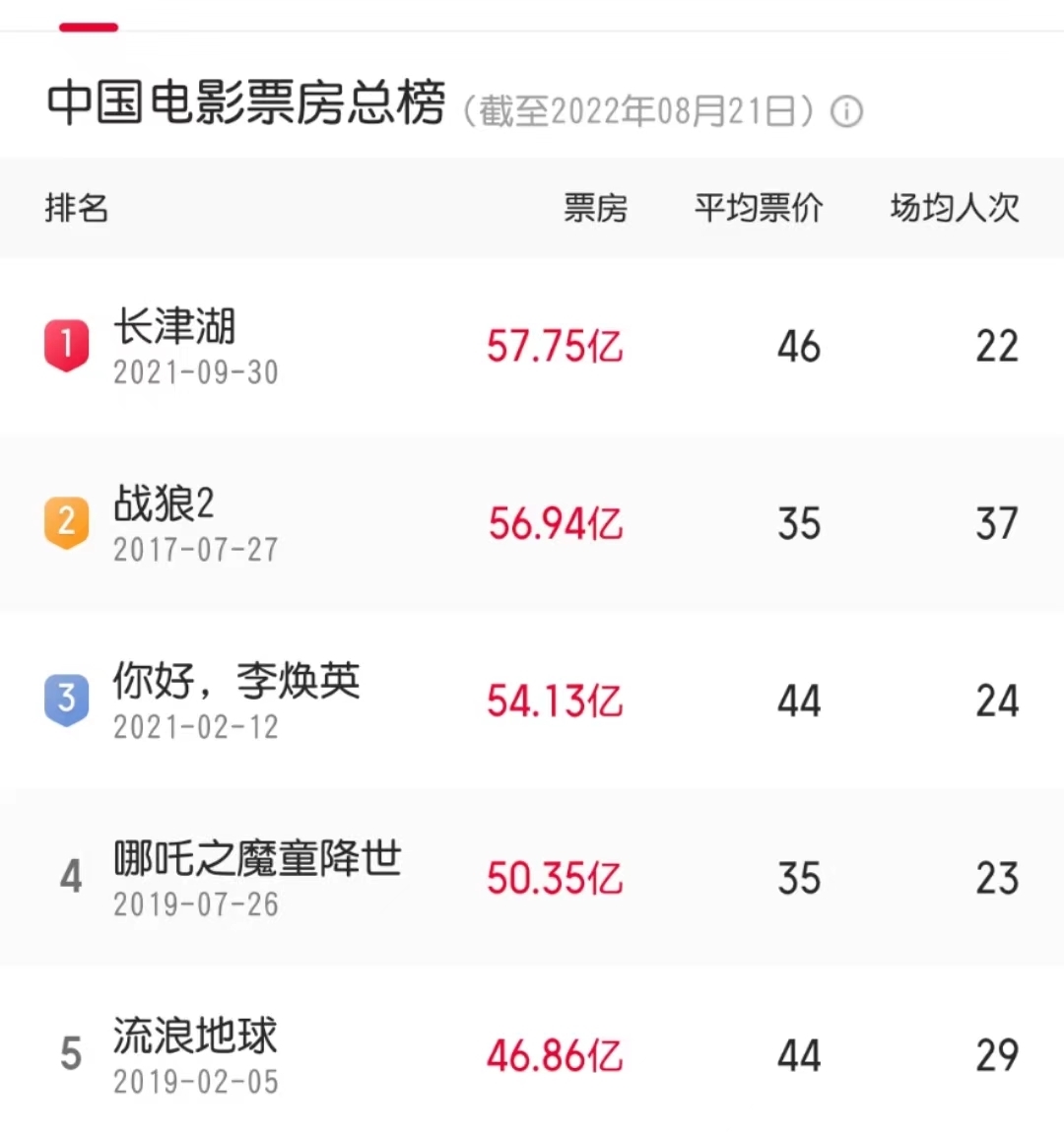Click the orange rank 2 badge

pyautogui.click(x=67, y=522)
